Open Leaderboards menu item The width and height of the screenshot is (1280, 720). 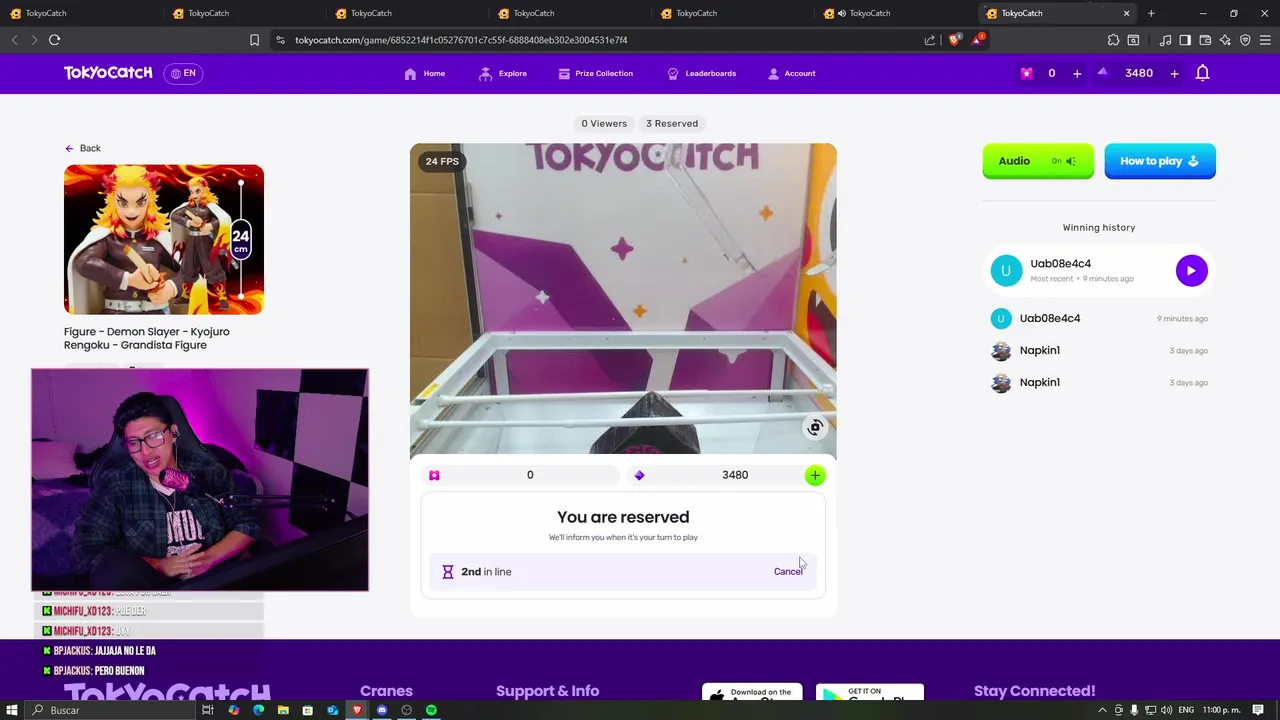pos(701,73)
